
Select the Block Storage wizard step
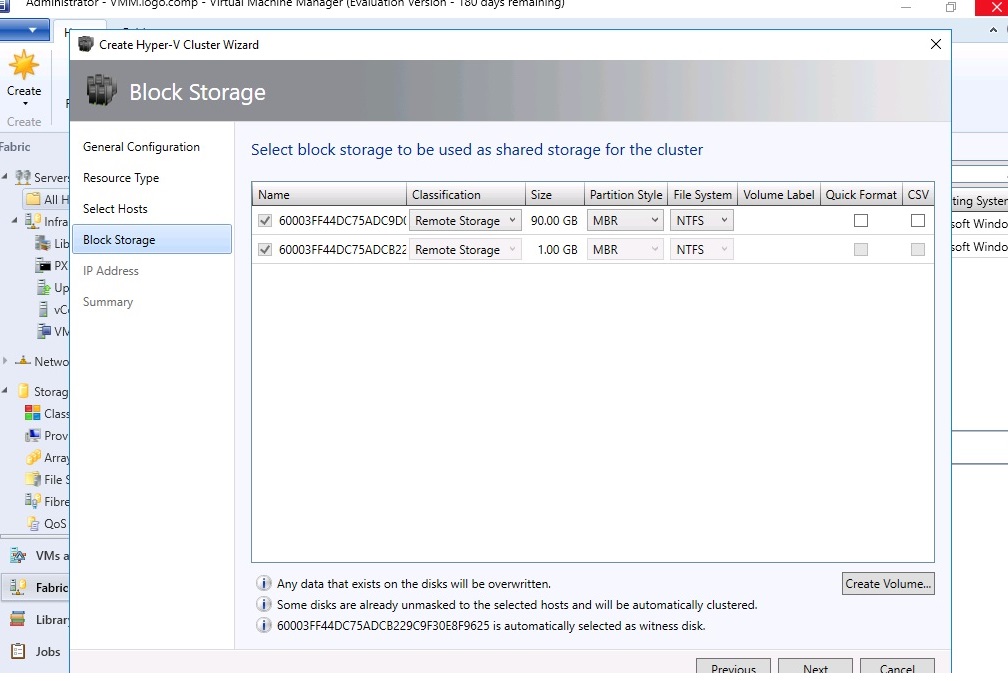(x=152, y=239)
